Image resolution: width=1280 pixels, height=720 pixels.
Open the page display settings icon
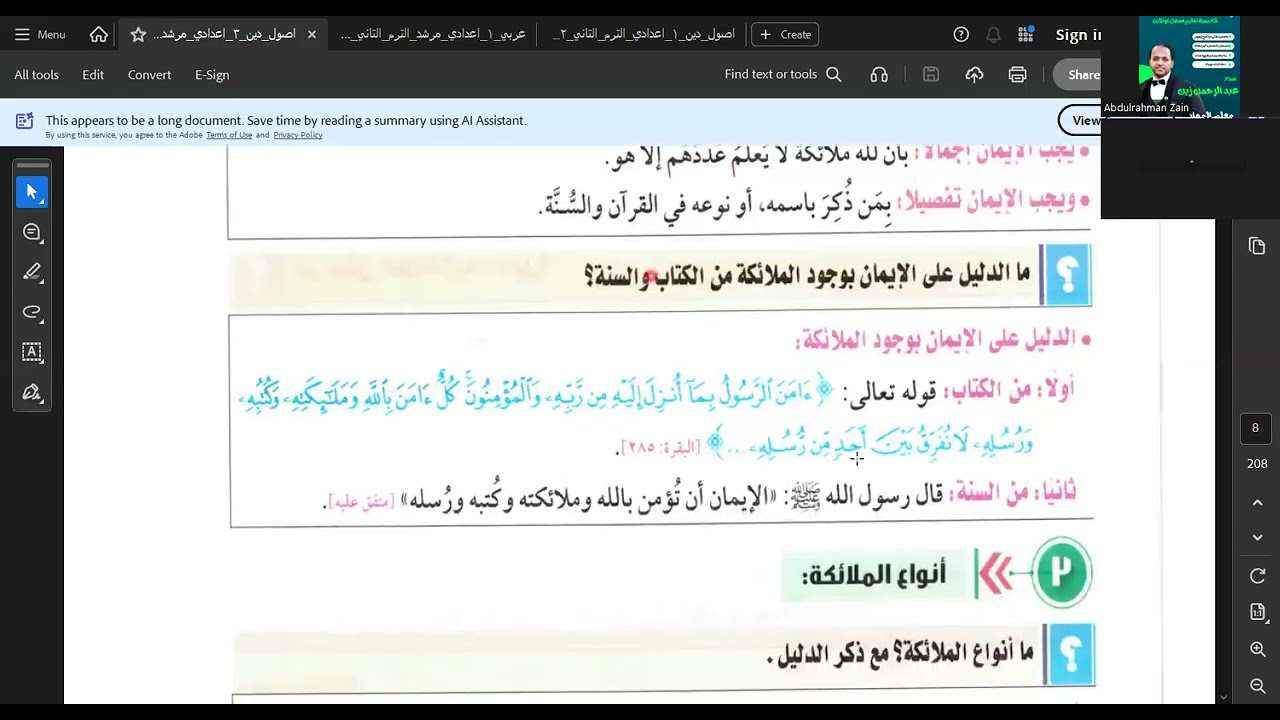click(1258, 612)
